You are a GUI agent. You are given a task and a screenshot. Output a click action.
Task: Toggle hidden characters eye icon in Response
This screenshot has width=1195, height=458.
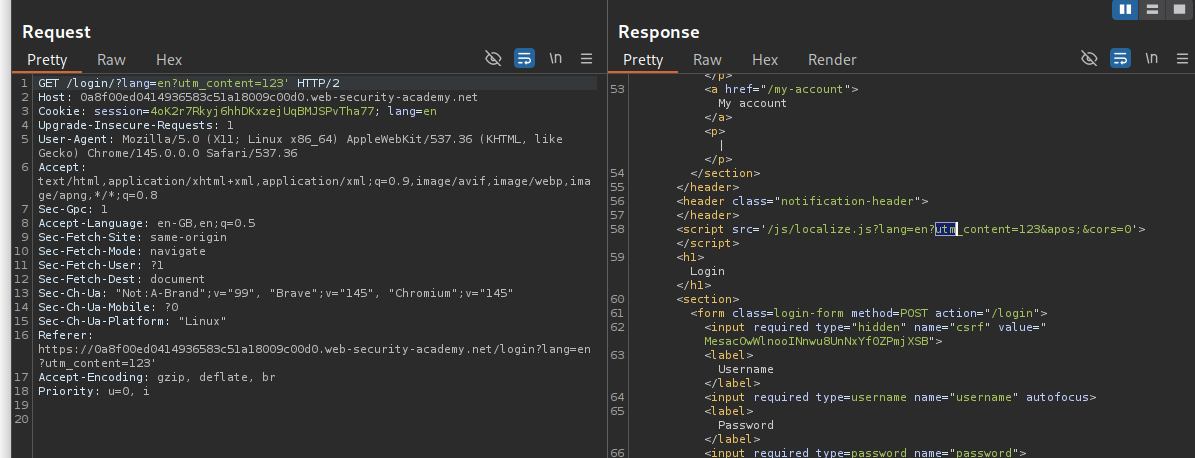click(x=1089, y=59)
